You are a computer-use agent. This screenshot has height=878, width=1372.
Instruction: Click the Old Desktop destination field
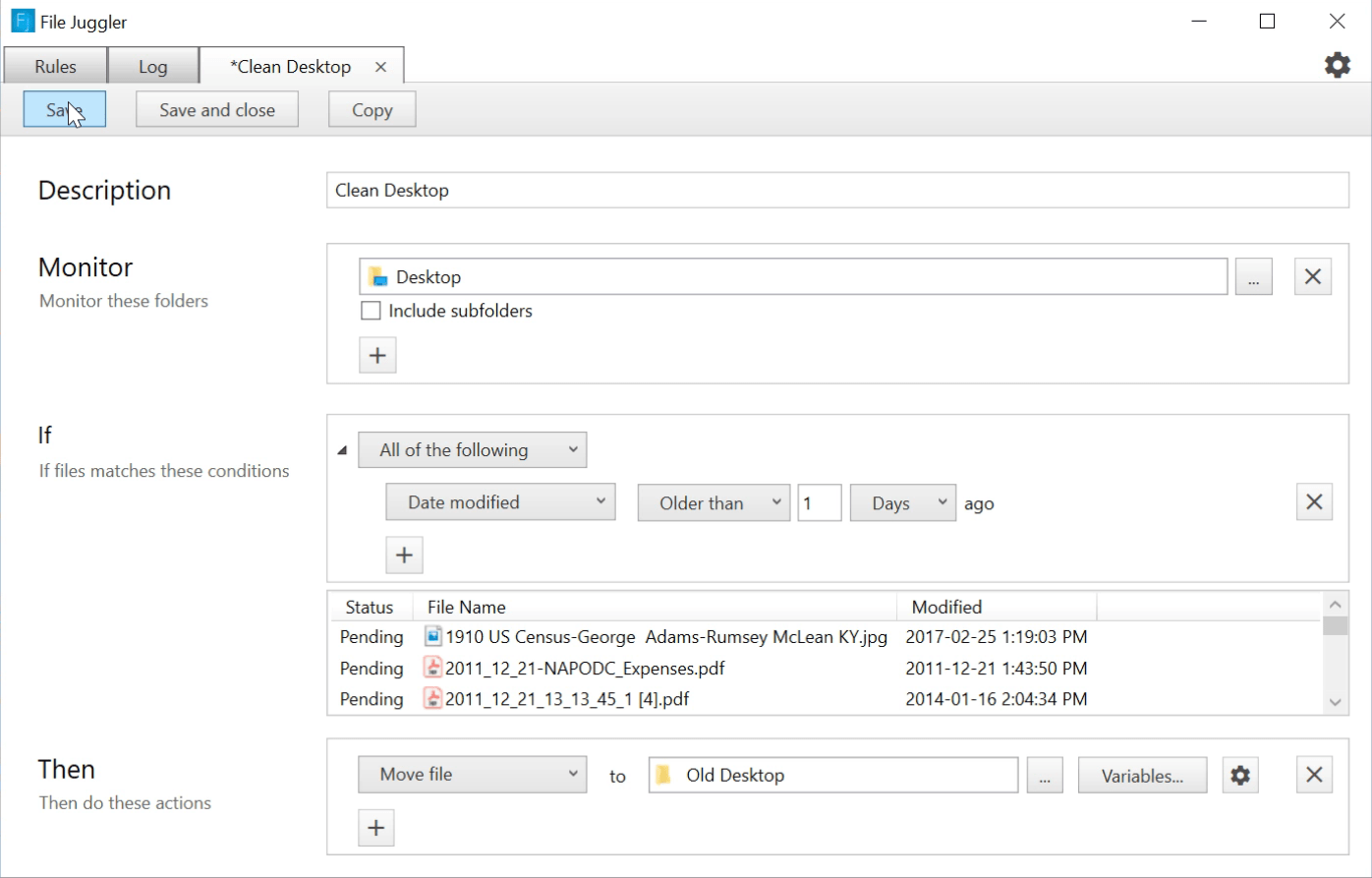tap(833, 775)
